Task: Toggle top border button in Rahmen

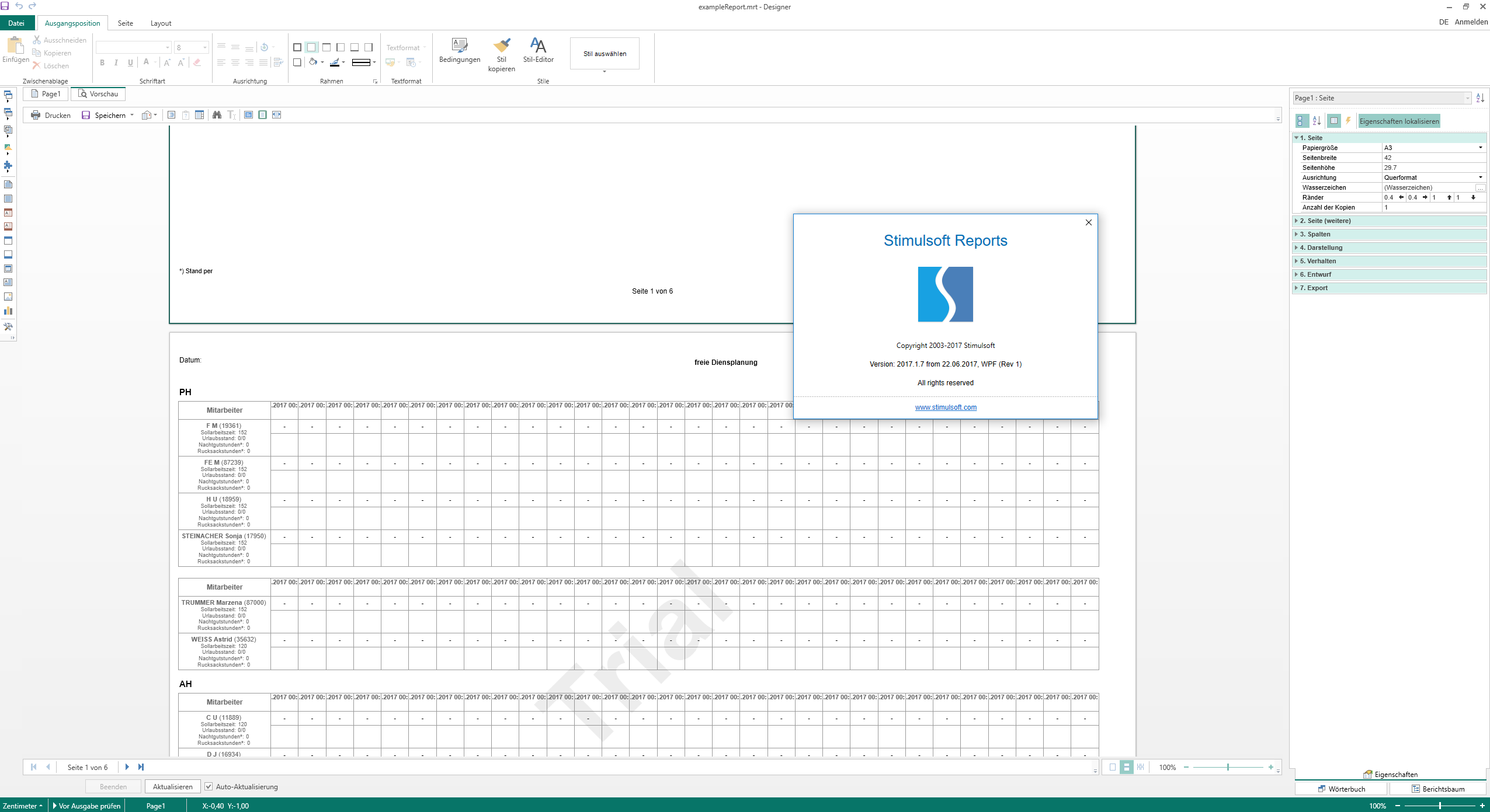Action: [327, 47]
